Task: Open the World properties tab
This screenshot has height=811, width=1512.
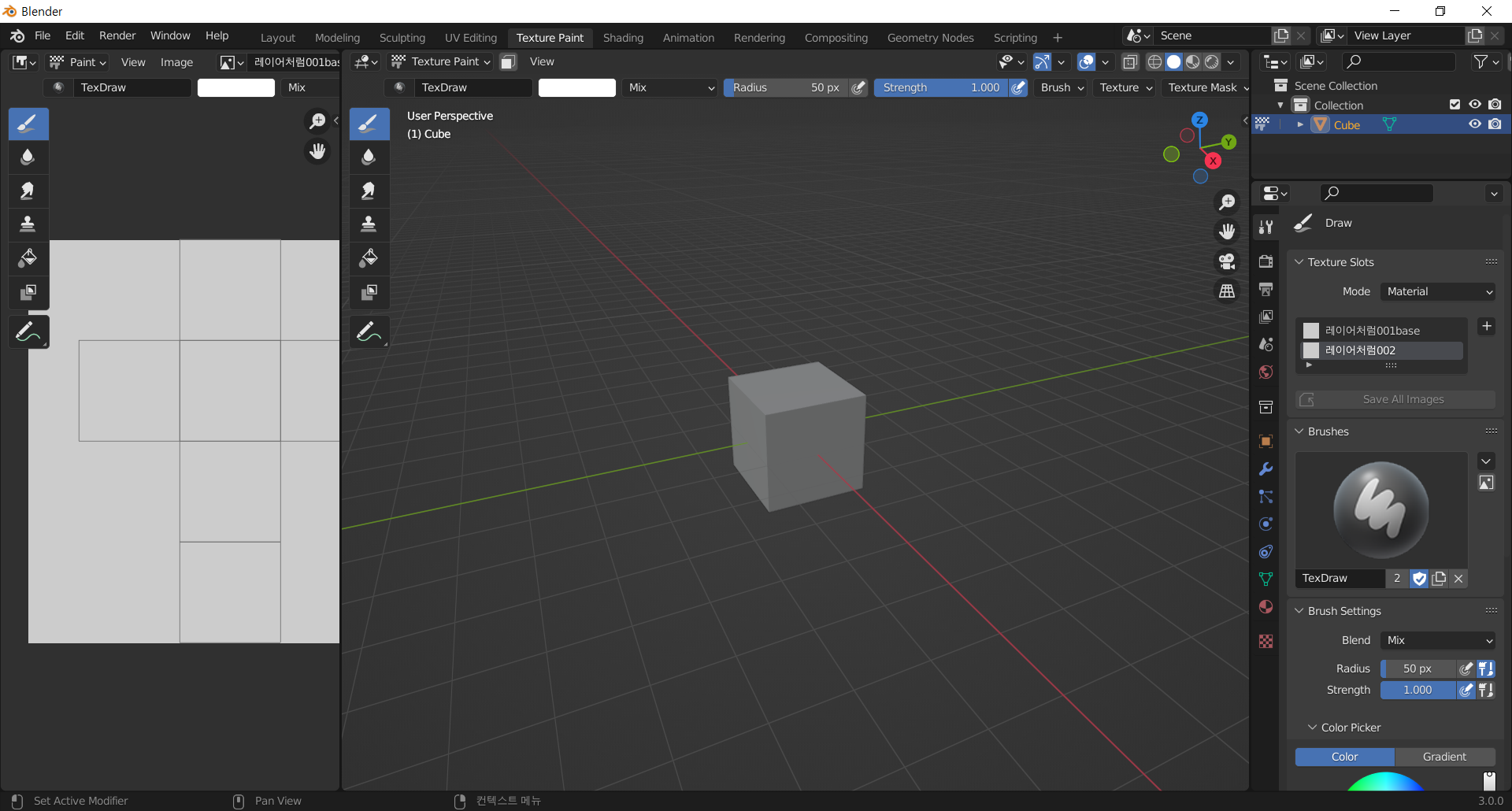Action: click(x=1266, y=372)
